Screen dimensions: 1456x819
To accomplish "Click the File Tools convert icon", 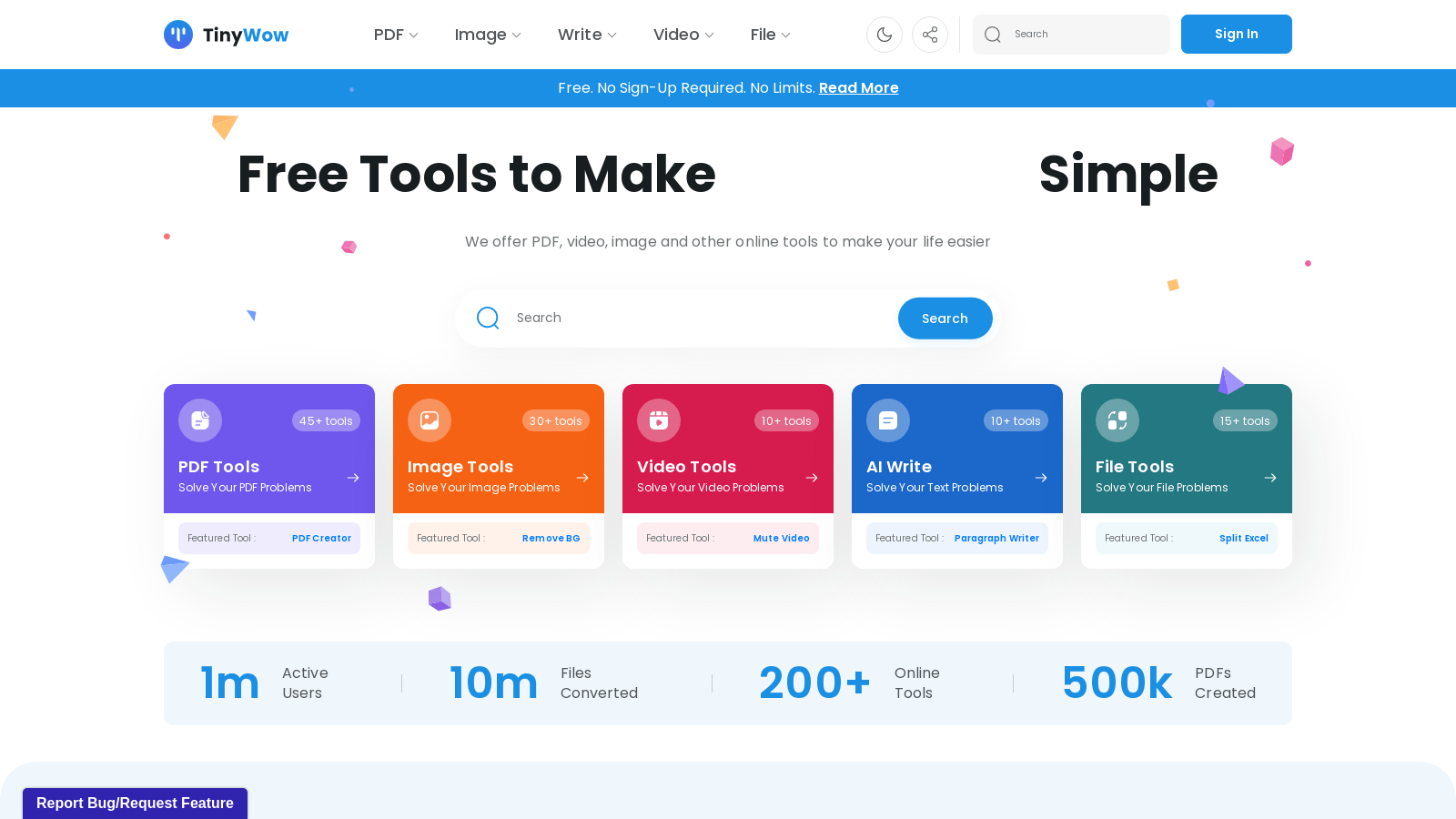I will (x=1117, y=420).
